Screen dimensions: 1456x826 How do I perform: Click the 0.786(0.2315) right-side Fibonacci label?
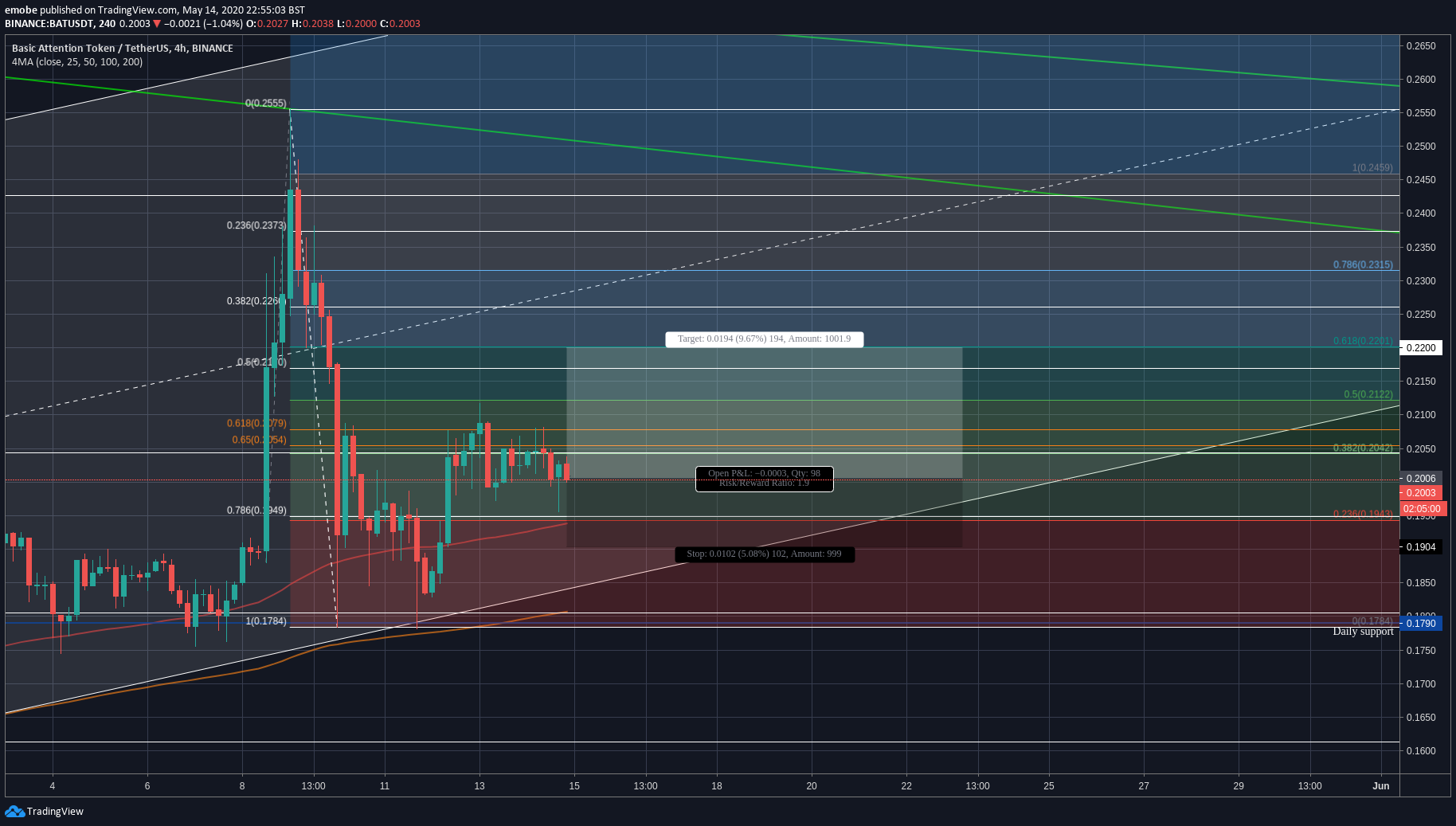pyautogui.click(x=1363, y=265)
